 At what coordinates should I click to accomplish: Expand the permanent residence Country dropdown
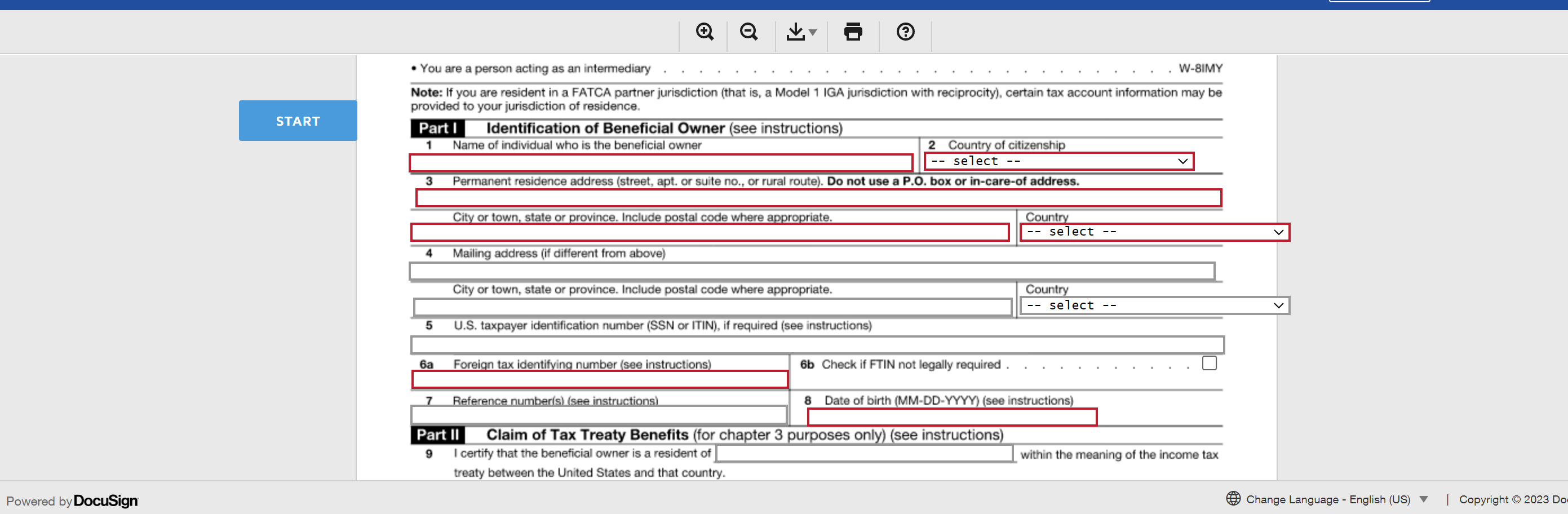tap(1154, 232)
